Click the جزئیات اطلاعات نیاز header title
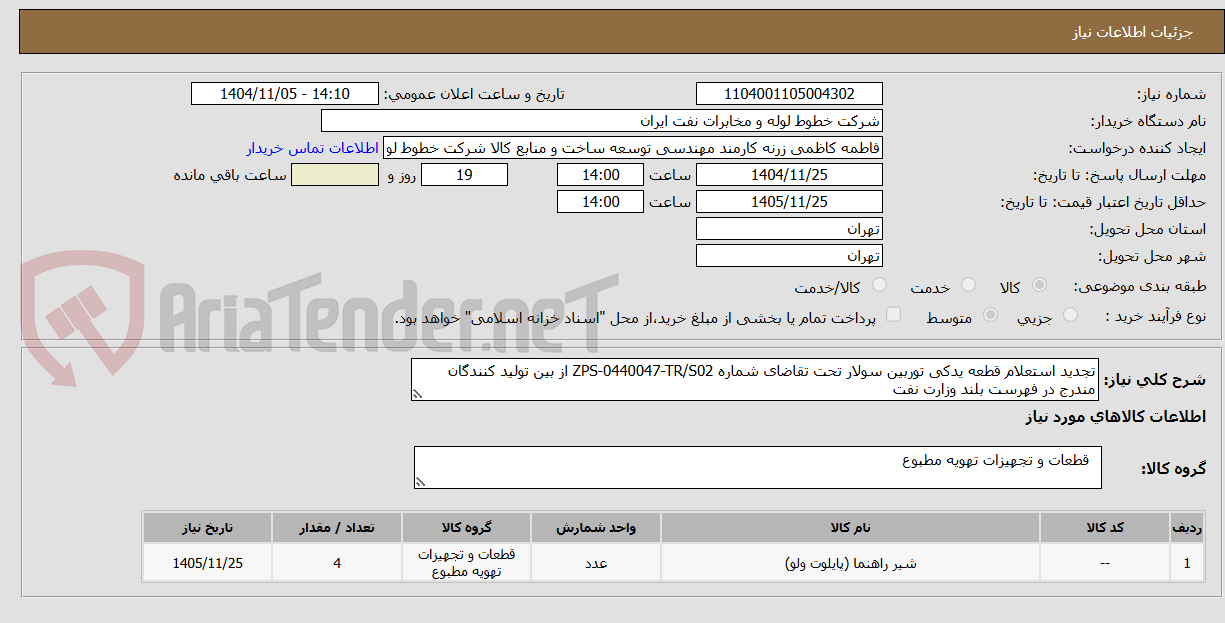The width and height of the screenshot is (1225, 623). (x=1133, y=32)
